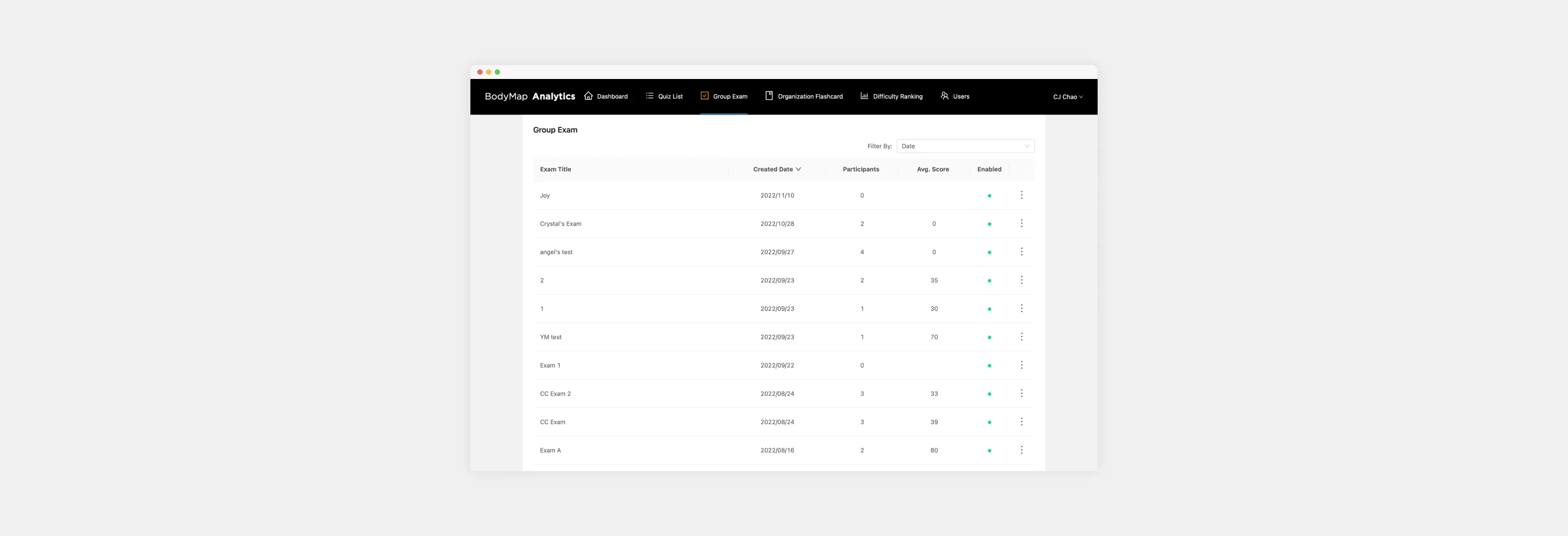This screenshot has width=1568, height=536.
Task: Select the CC Exam 2 title
Action: [555, 393]
